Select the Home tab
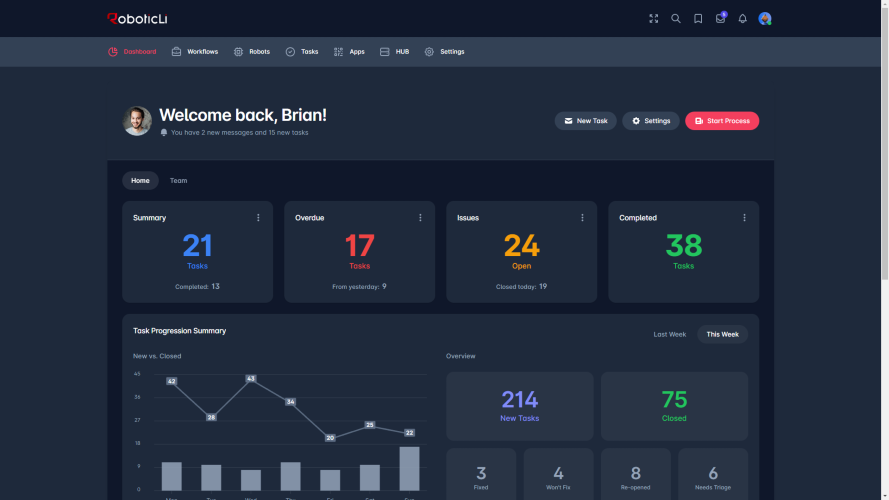This screenshot has height=500, width=889. [140, 181]
